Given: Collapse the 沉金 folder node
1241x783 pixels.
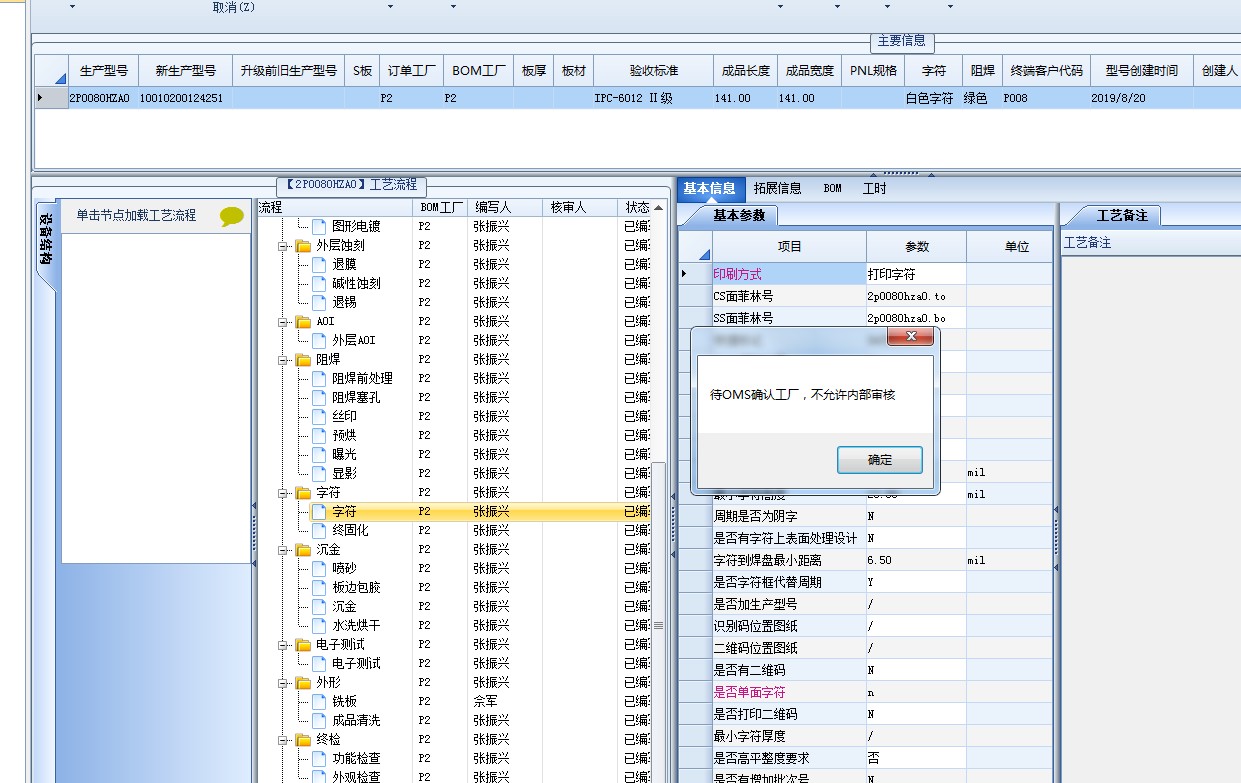Looking at the screenshot, I should (x=283, y=549).
